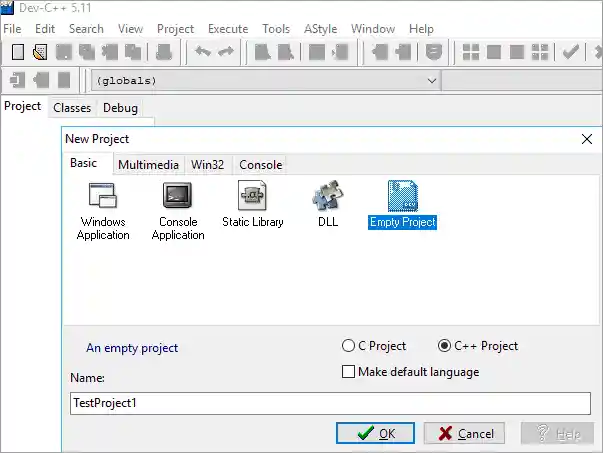Click the greyed Debug checkmark icon

[x=571, y=52]
